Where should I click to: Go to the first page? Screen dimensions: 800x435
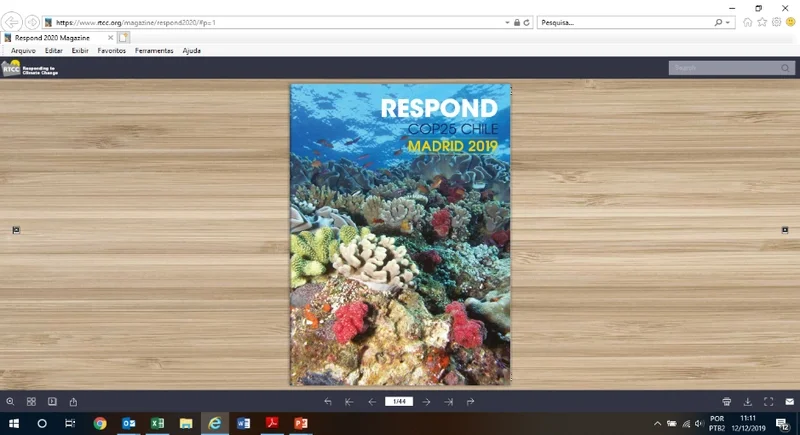pos(349,402)
